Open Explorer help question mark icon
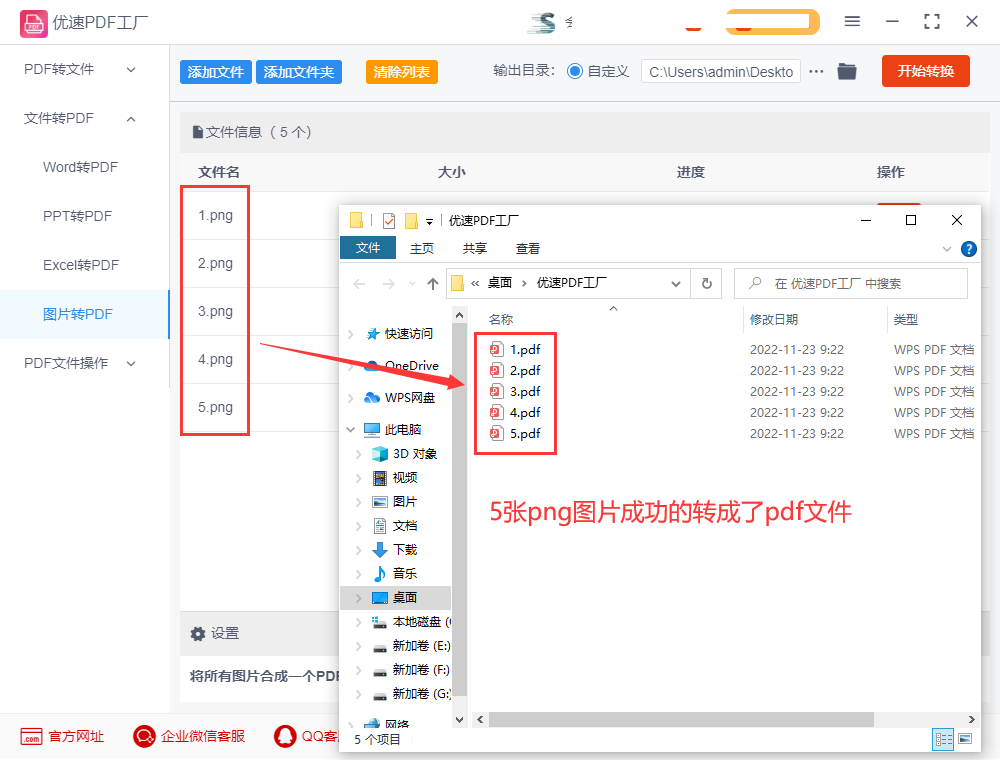 point(969,249)
